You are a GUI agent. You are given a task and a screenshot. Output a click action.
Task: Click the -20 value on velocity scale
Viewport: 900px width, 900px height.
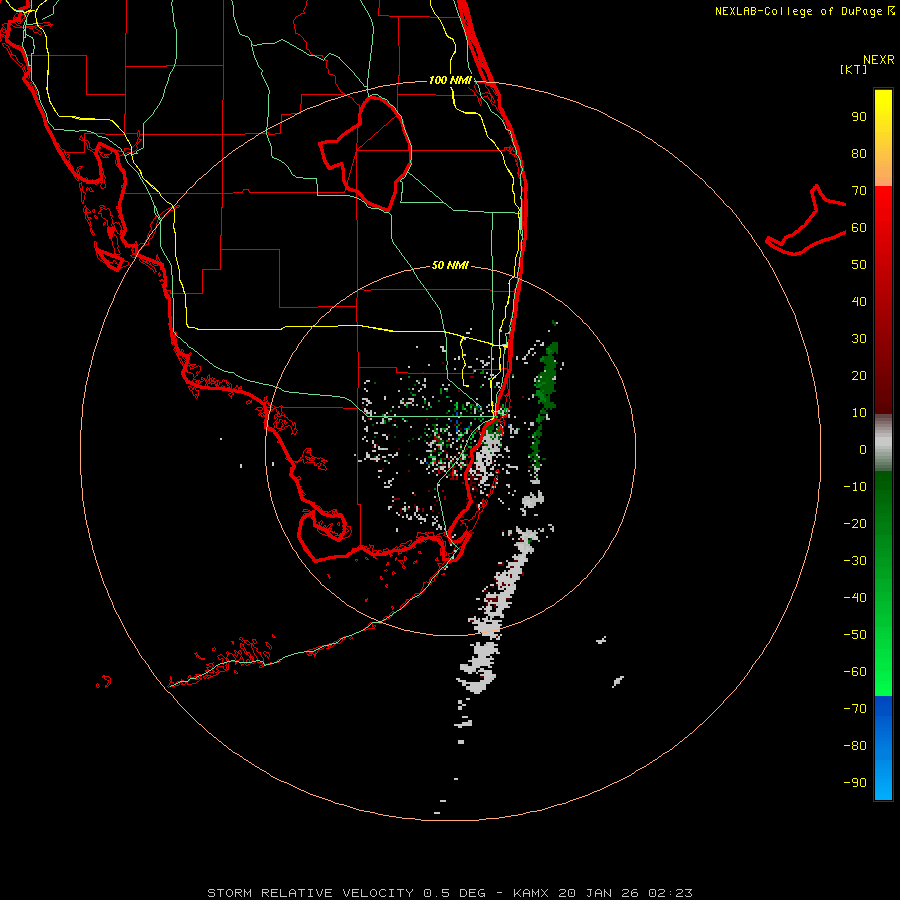tap(855, 523)
